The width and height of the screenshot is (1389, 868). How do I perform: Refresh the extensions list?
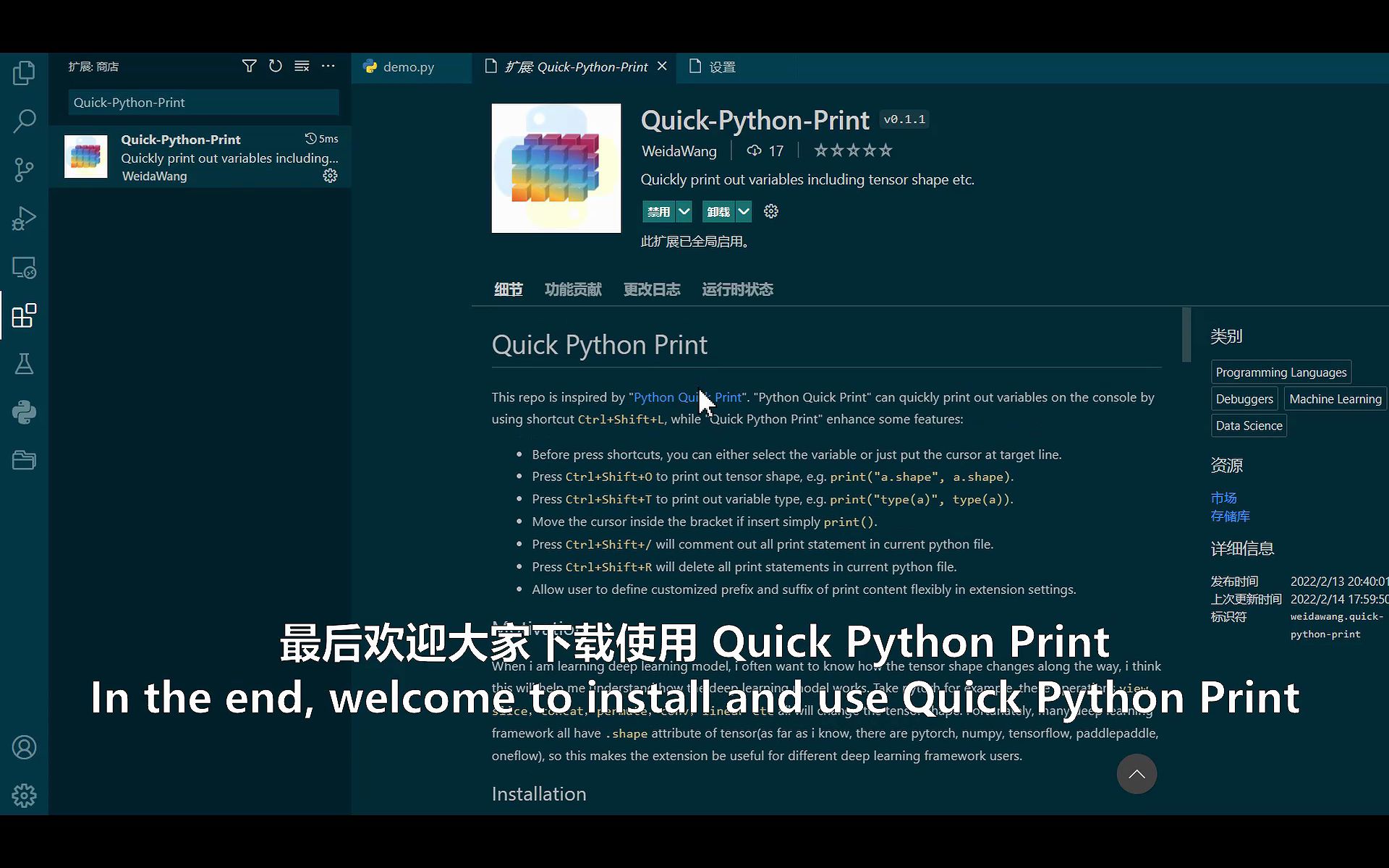coord(276,66)
